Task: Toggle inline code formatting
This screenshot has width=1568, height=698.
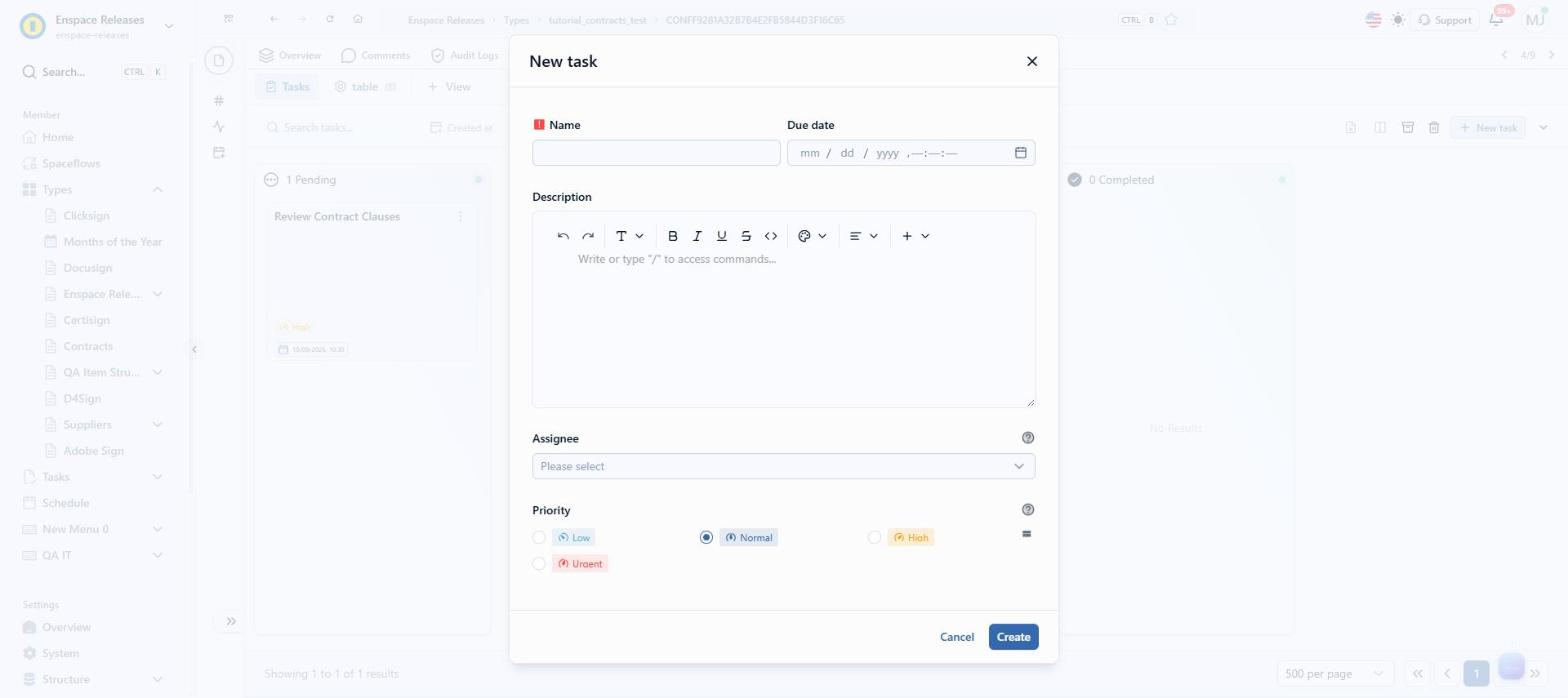Action: pyautogui.click(x=771, y=236)
